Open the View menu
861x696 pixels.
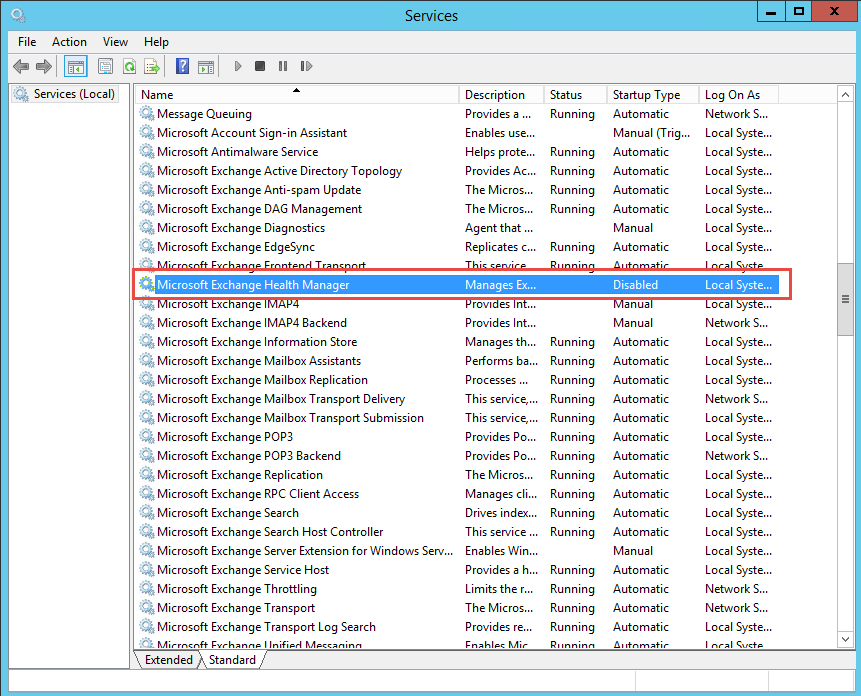115,42
